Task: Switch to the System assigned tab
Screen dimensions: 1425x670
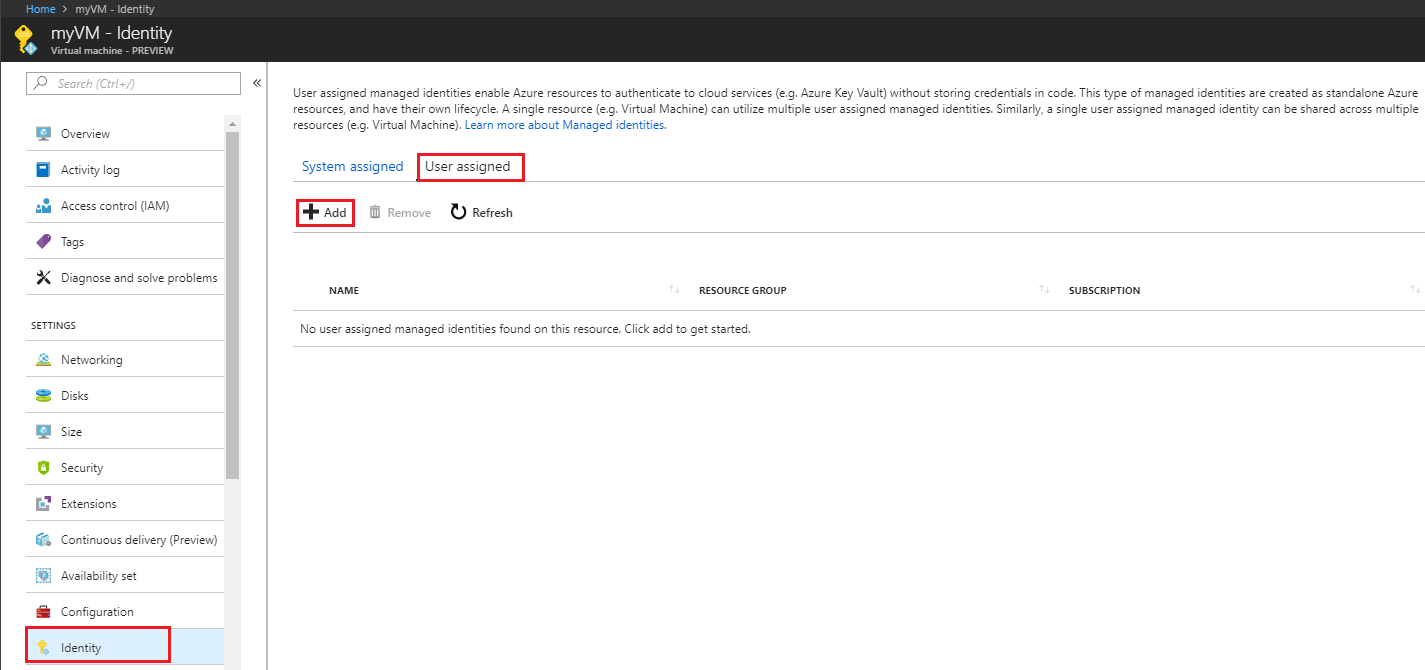Action: click(352, 167)
